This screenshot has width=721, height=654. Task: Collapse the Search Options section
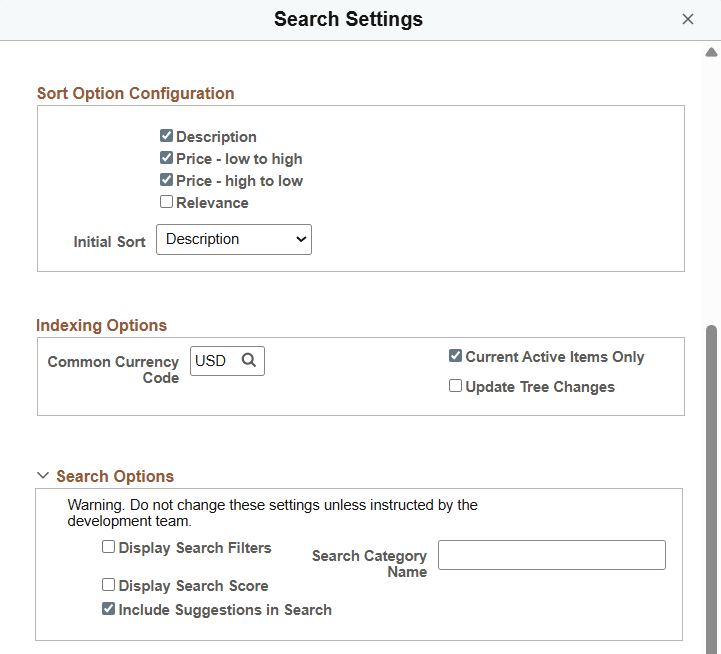click(x=43, y=476)
